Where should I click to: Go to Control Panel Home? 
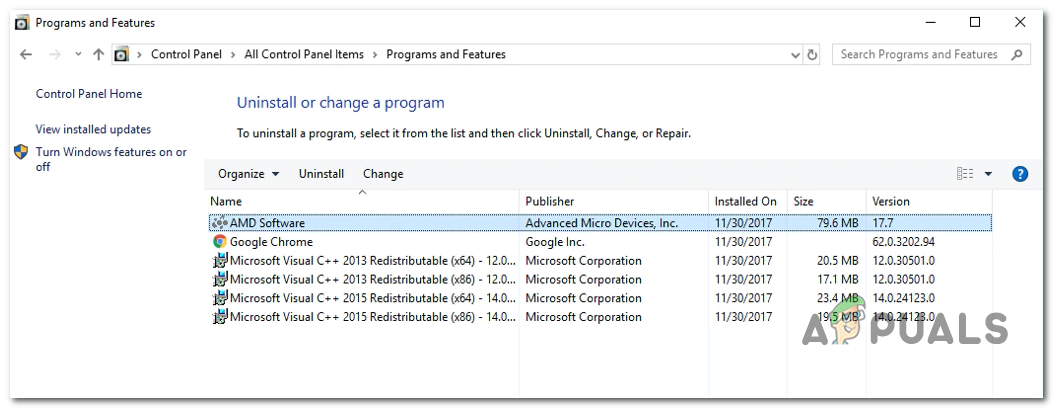89,94
